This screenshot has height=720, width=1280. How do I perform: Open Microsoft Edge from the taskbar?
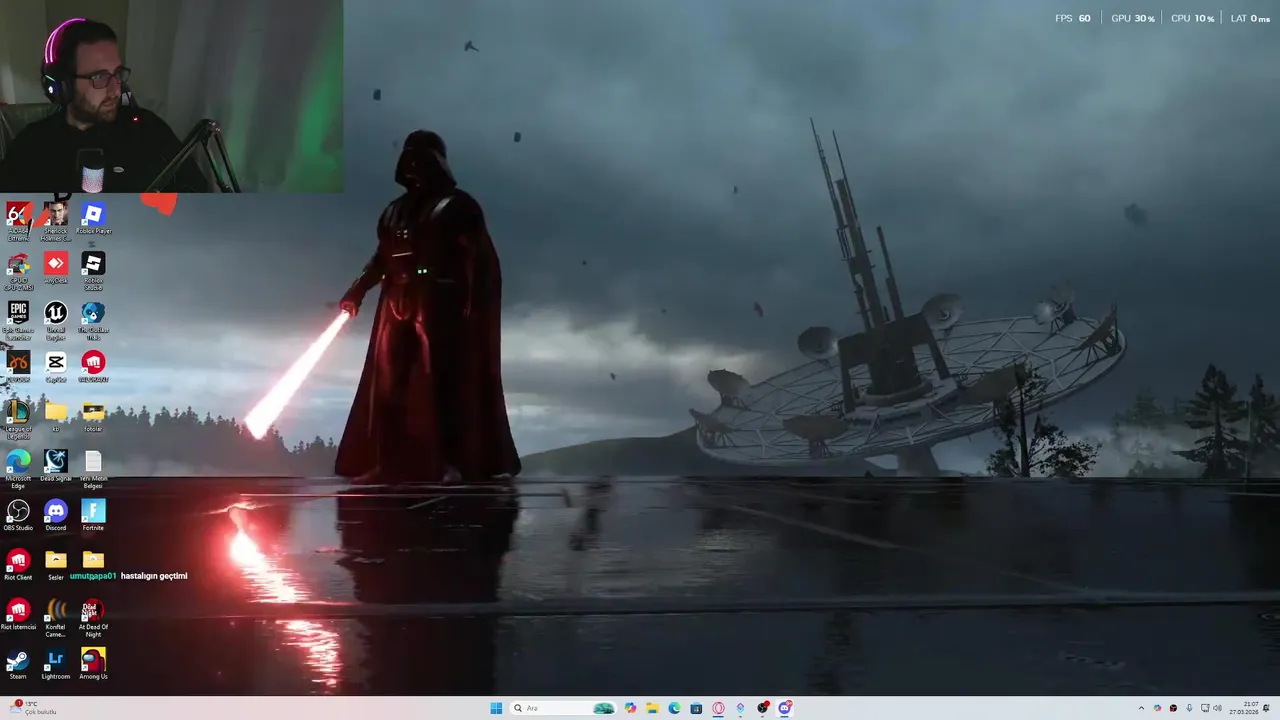[x=674, y=708]
